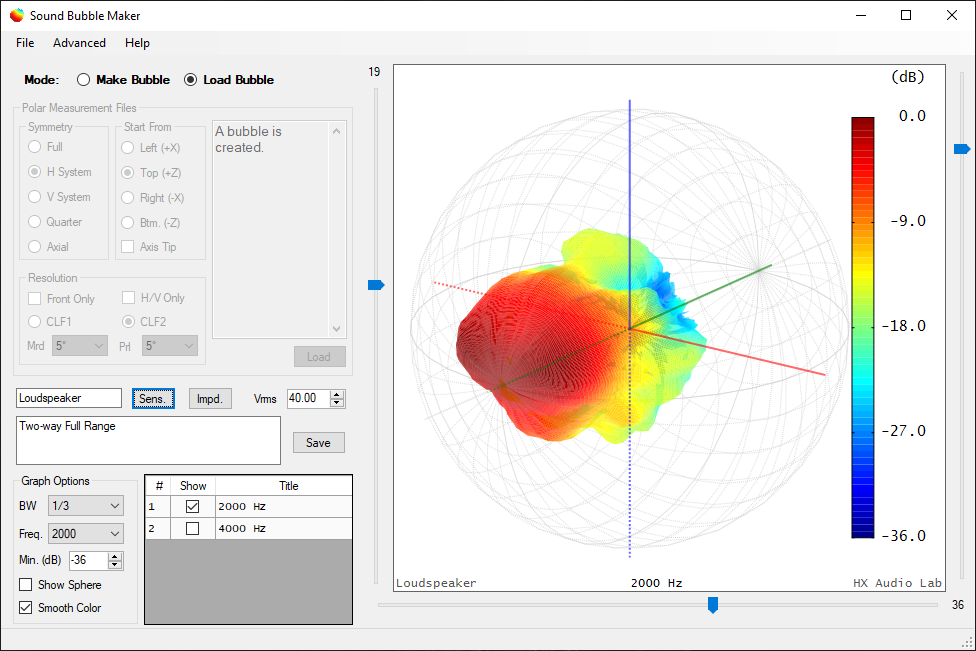Image resolution: width=976 pixels, height=651 pixels.
Task: Increase the Vrms value with up arrow
Action: [x=337, y=395]
